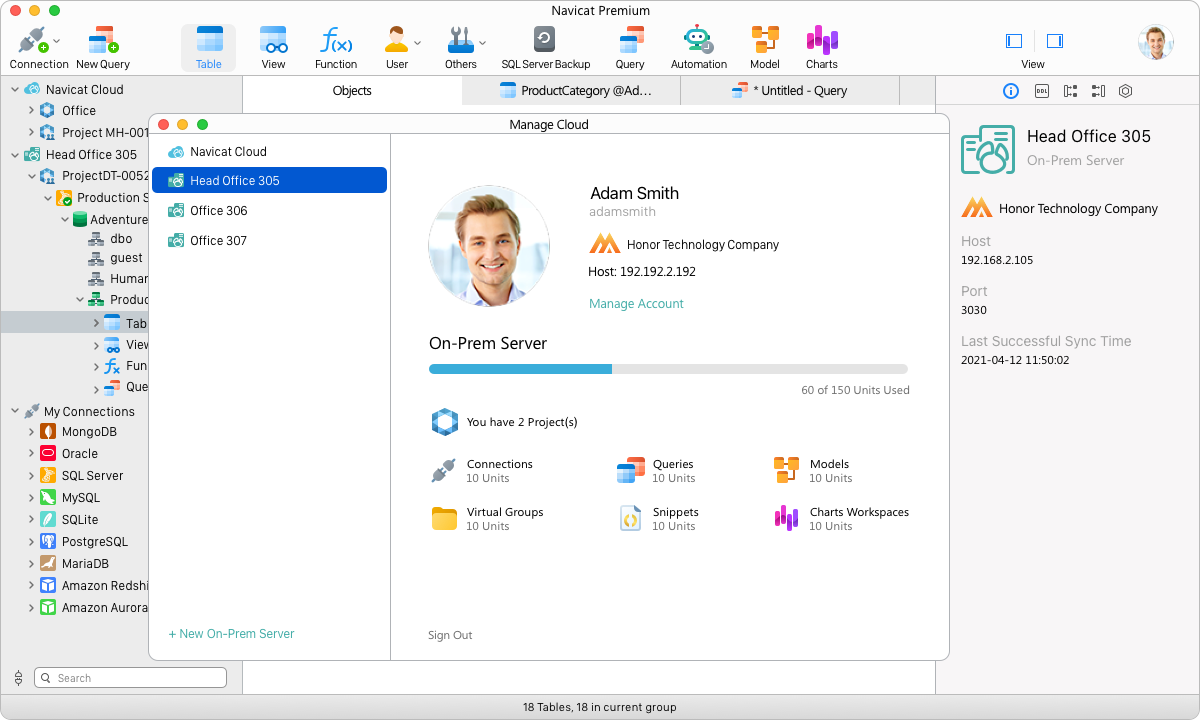Expand the Office project node
Viewport: 1200px width, 720px height.
31,111
